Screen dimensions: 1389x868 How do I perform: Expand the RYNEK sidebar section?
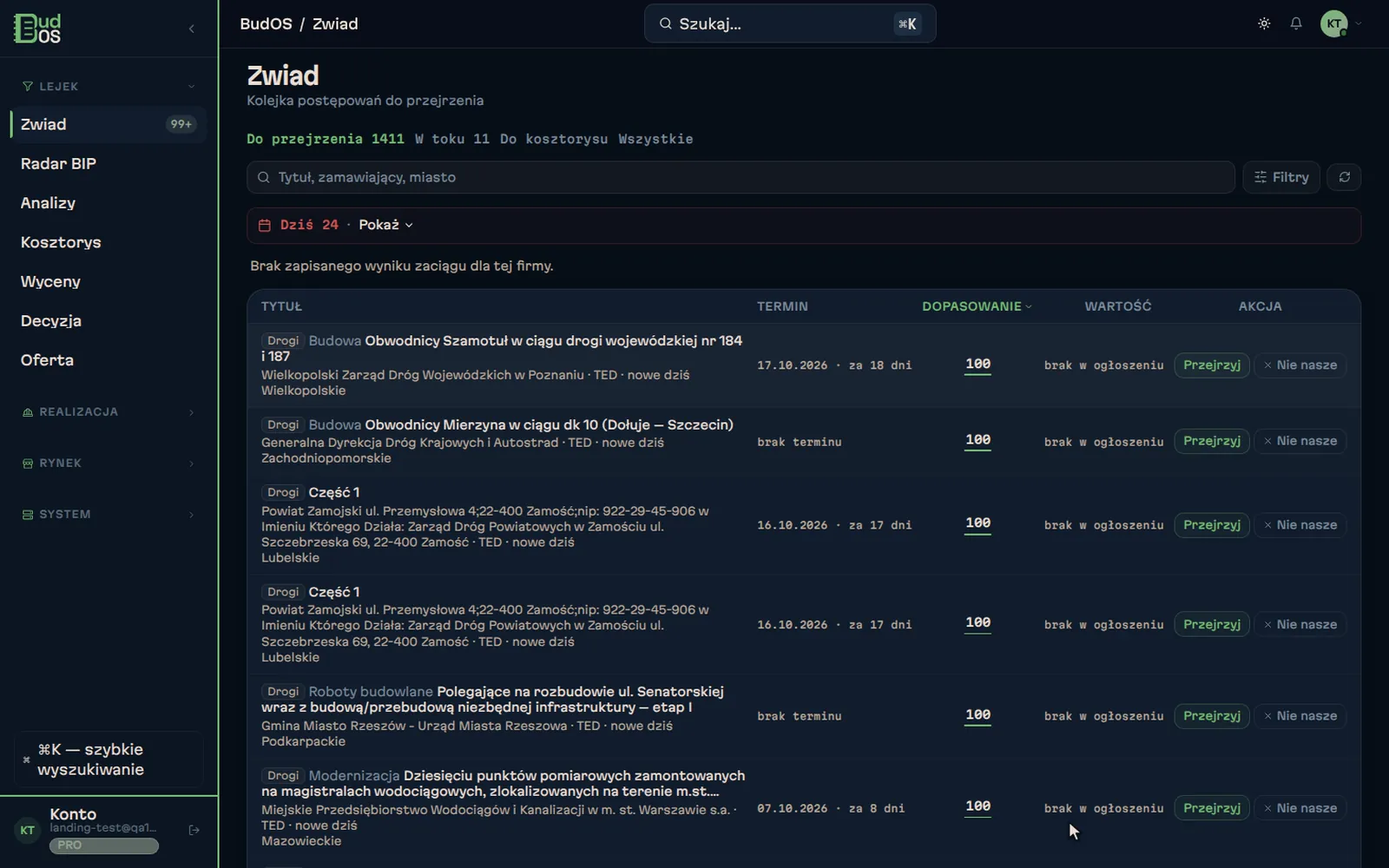(108, 463)
